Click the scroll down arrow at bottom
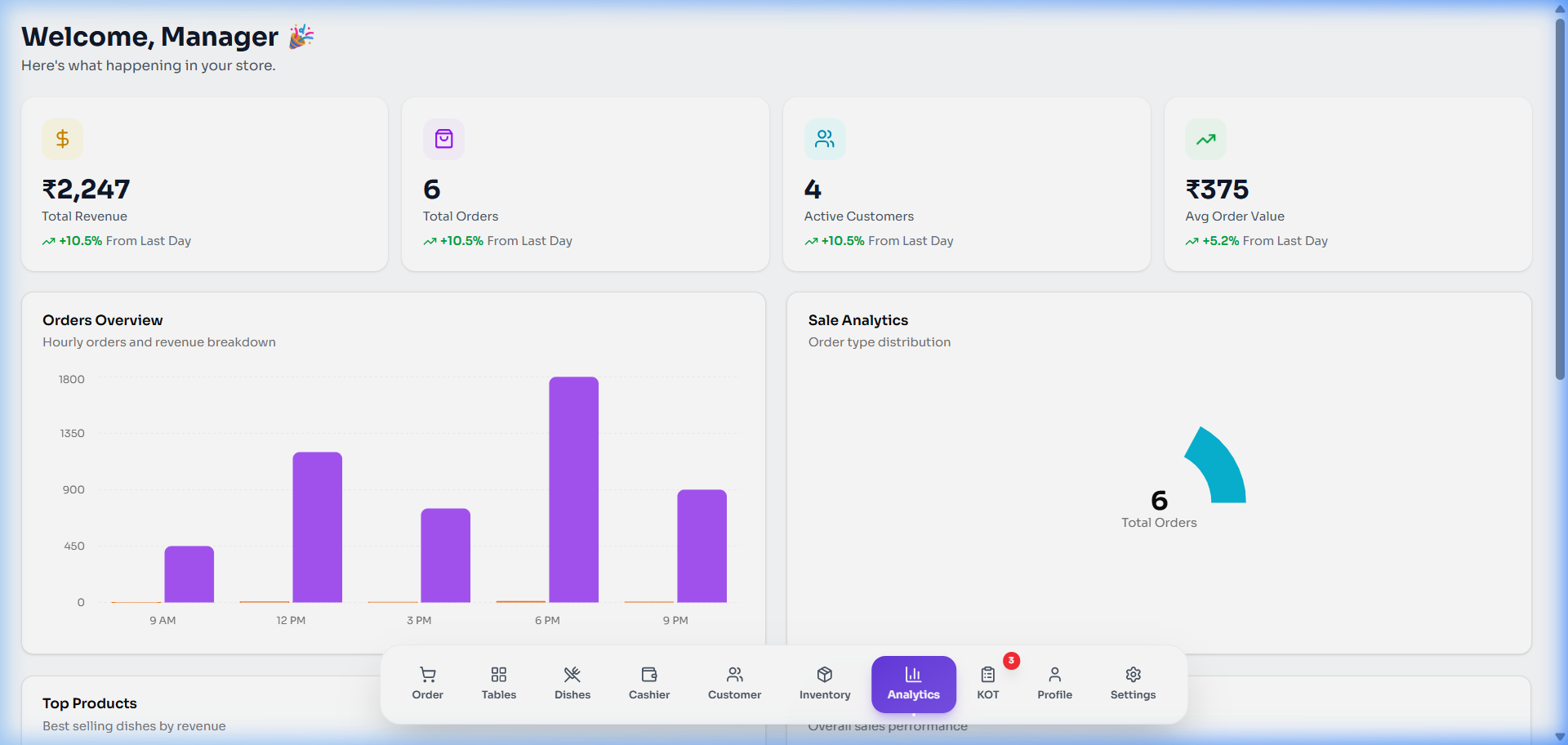The image size is (1568, 745). click(1560, 737)
